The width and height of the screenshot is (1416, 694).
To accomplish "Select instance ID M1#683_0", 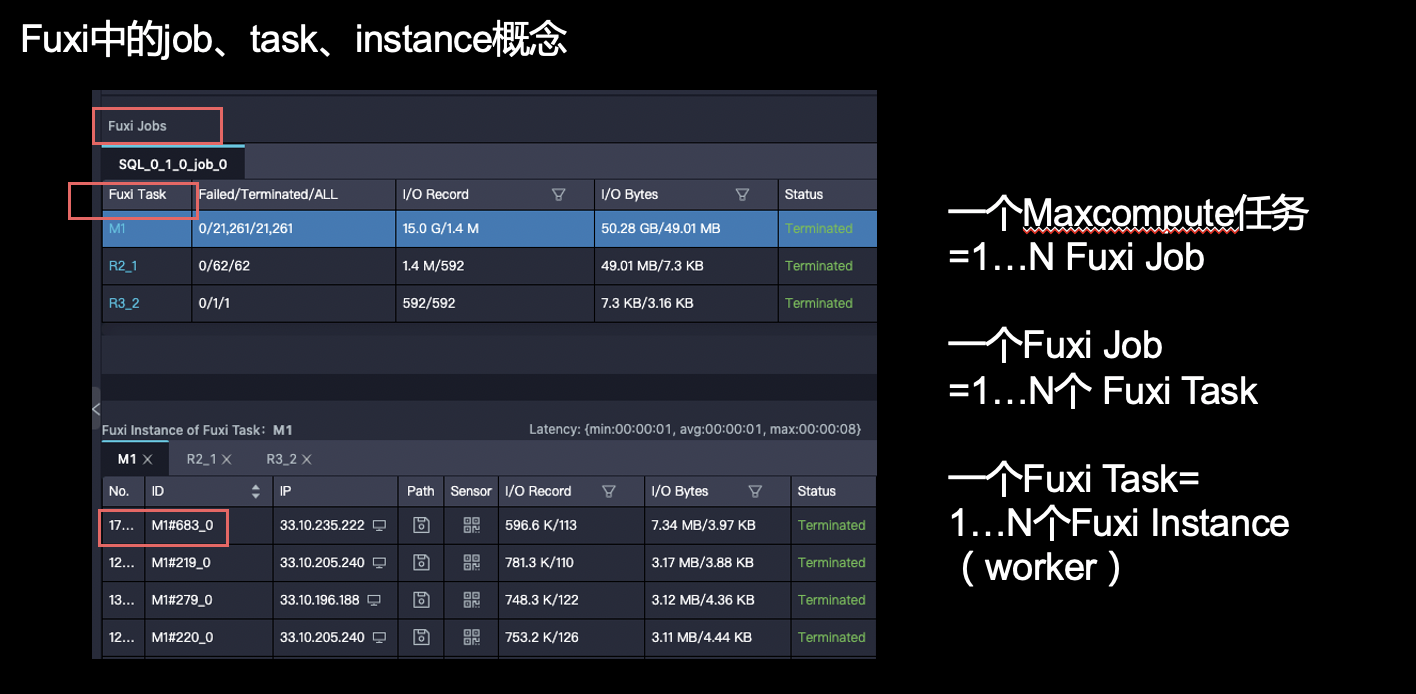I will pos(182,525).
